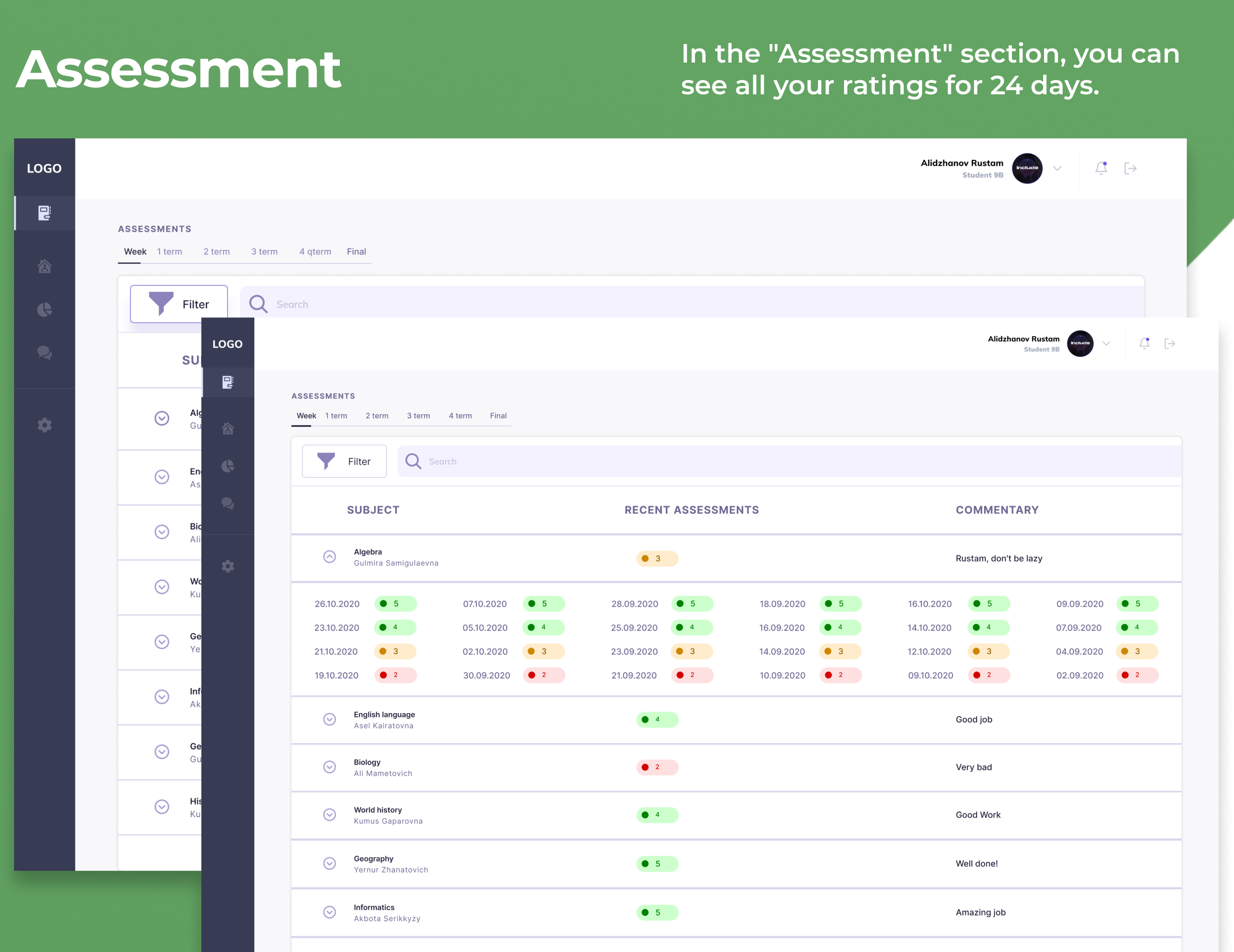The image size is (1234, 952).
Task: Click the LOGO in front window sidebar
Action: coord(227,343)
